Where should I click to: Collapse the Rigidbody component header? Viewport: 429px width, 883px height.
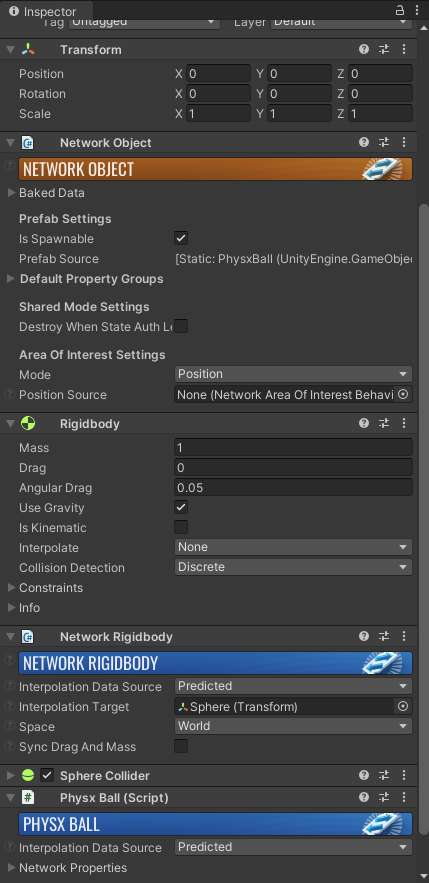click(11, 423)
